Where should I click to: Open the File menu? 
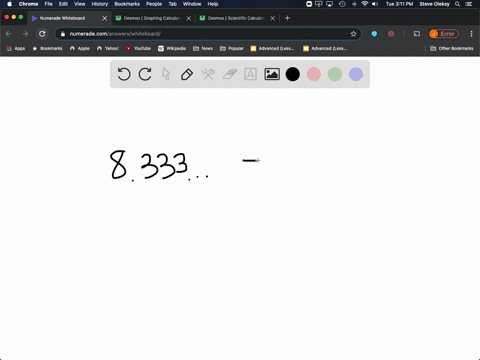(x=49, y=4)
